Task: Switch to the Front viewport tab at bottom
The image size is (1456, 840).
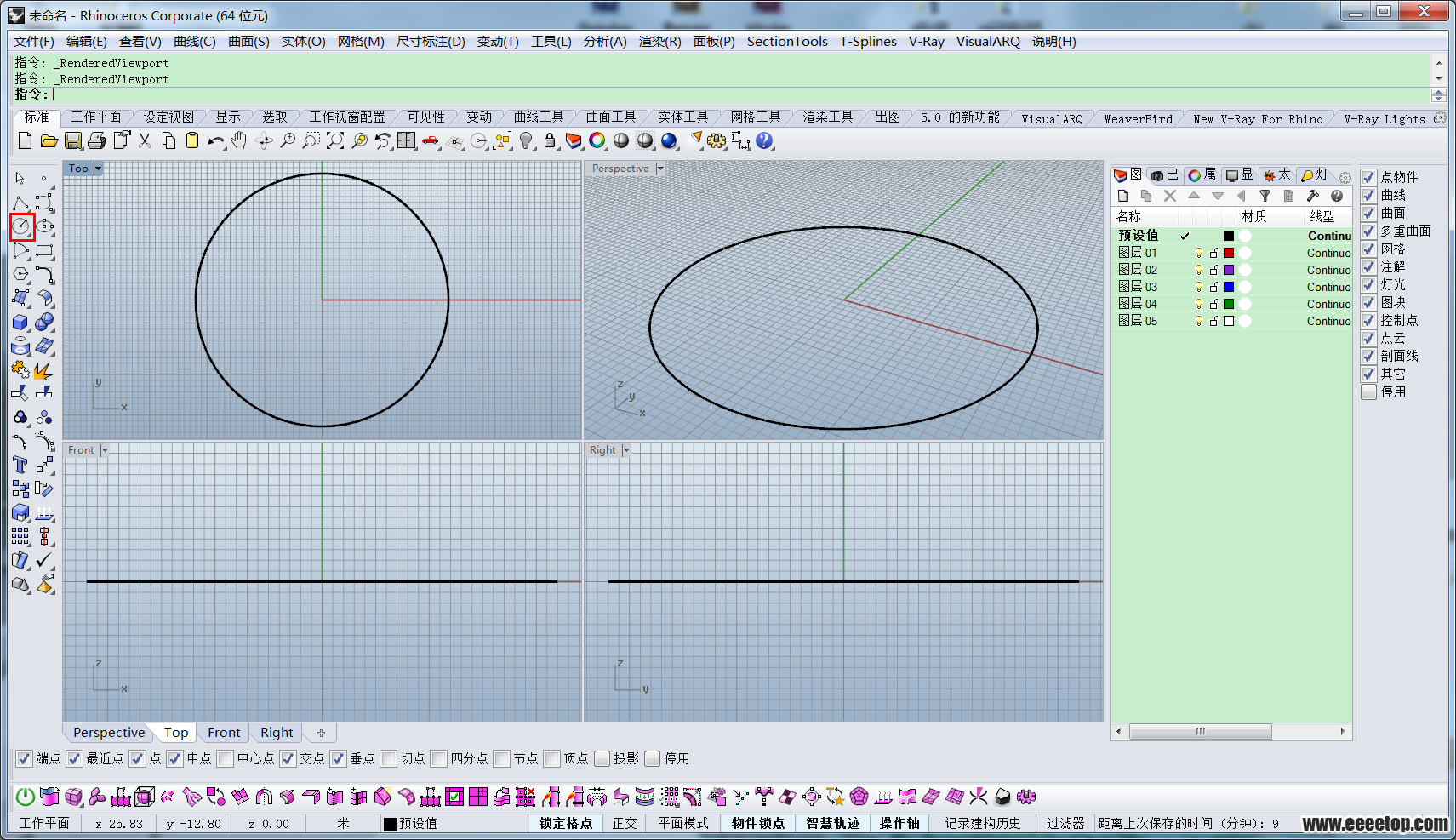Action: pyautogui.click(x=224, y=732)
